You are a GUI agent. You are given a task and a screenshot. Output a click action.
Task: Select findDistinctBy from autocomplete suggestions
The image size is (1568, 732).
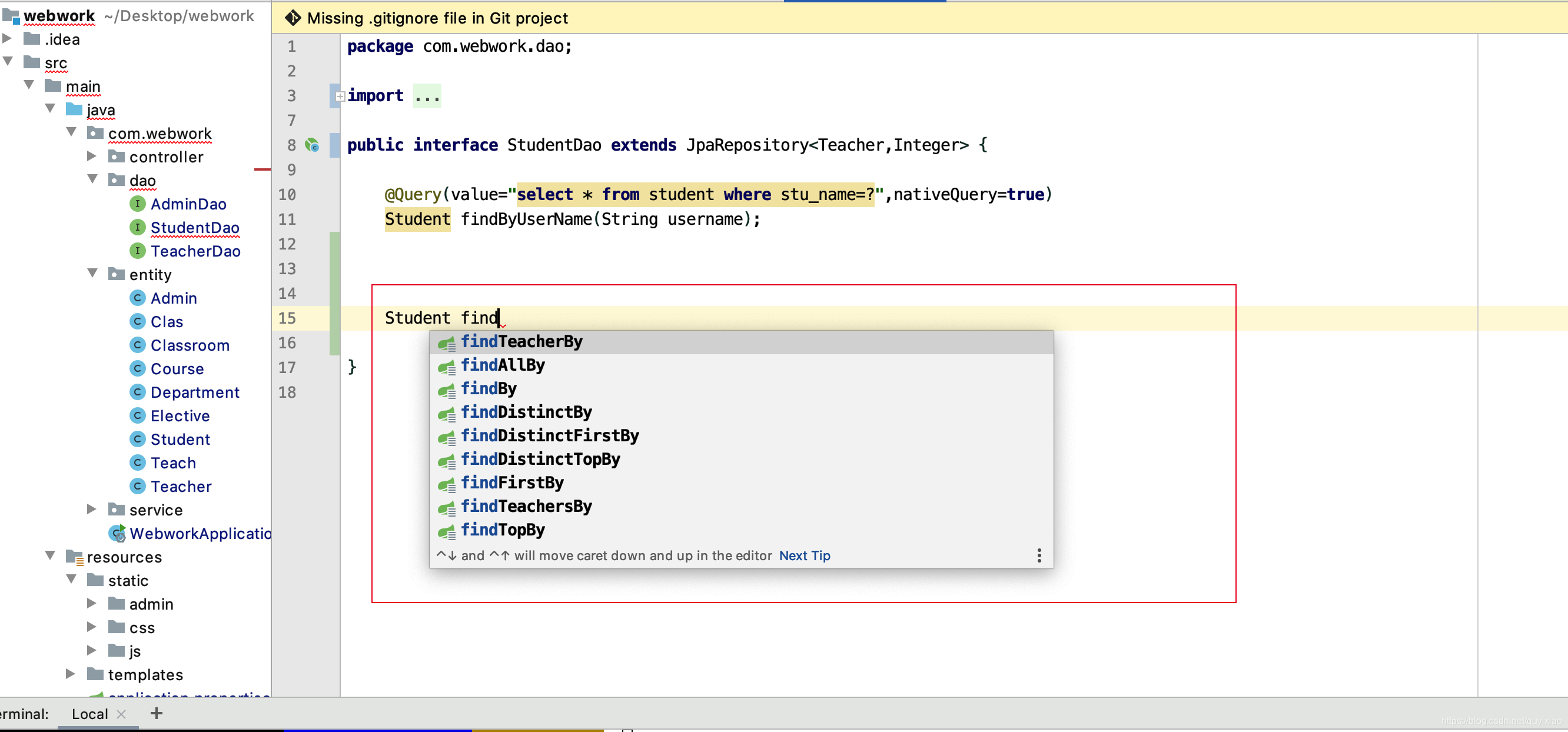click(527, 411)
